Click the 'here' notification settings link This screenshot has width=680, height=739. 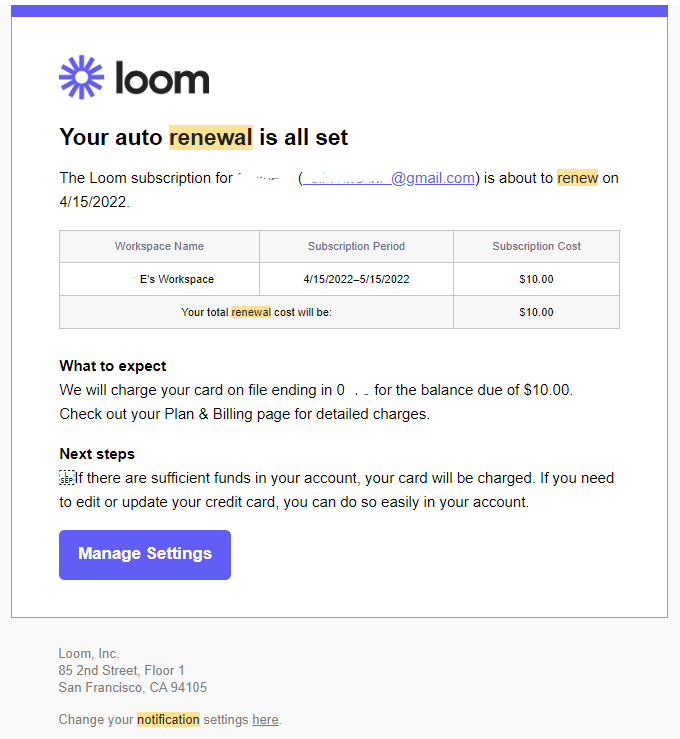coord(265,719)
